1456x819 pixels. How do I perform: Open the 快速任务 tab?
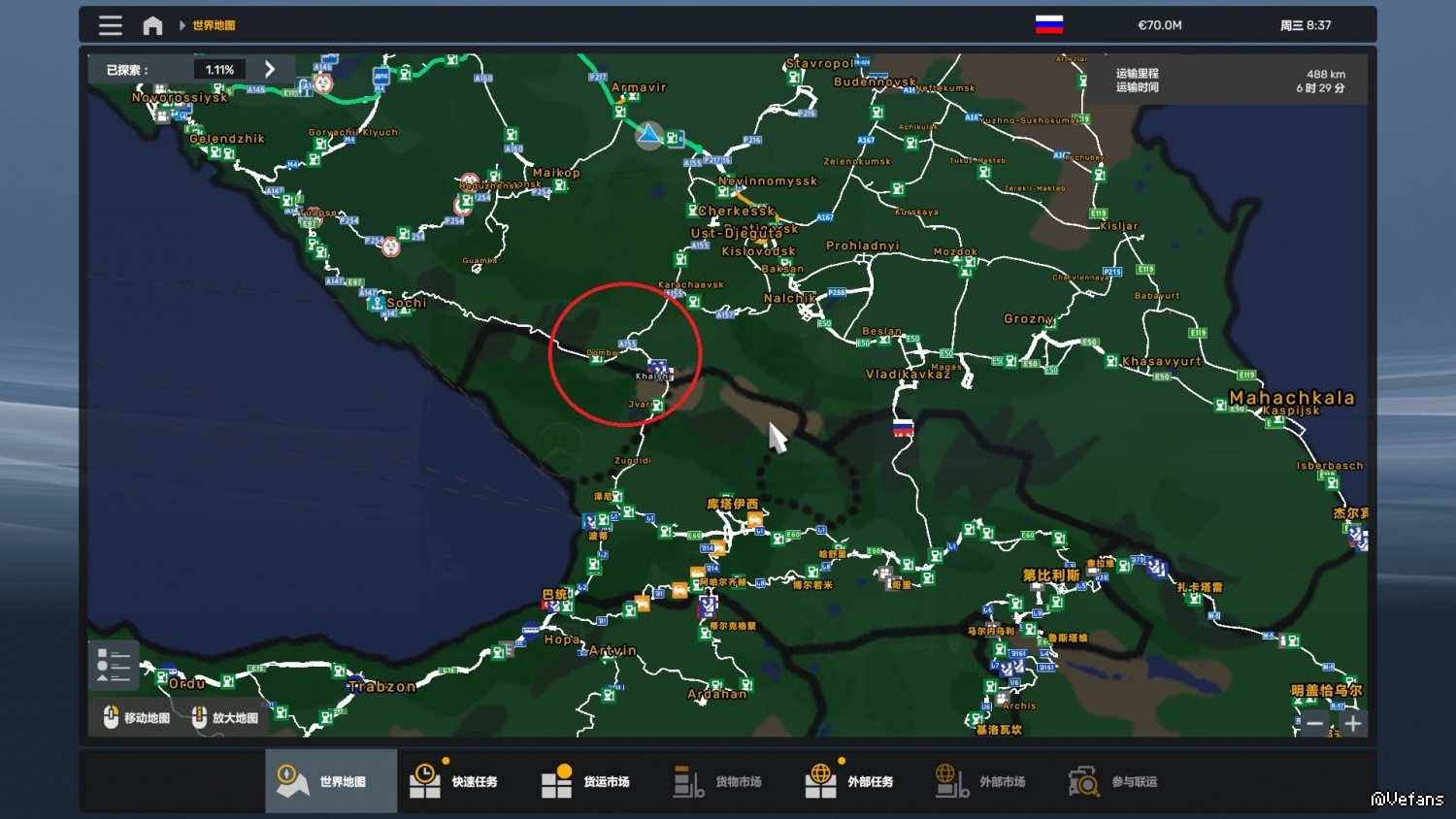pyautogui.click(x=463, y=781)
